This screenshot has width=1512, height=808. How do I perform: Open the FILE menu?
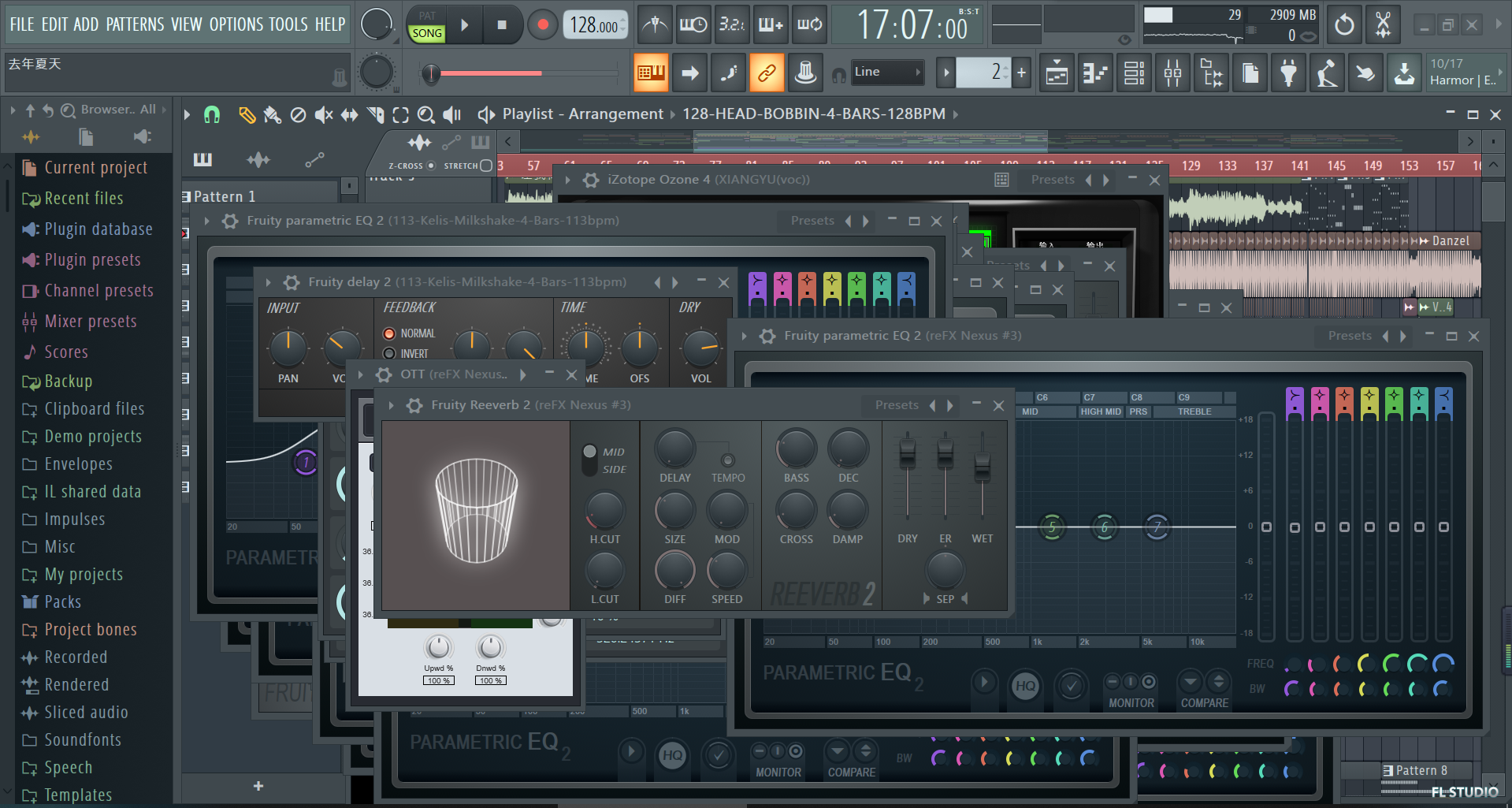tap(22, 24)
